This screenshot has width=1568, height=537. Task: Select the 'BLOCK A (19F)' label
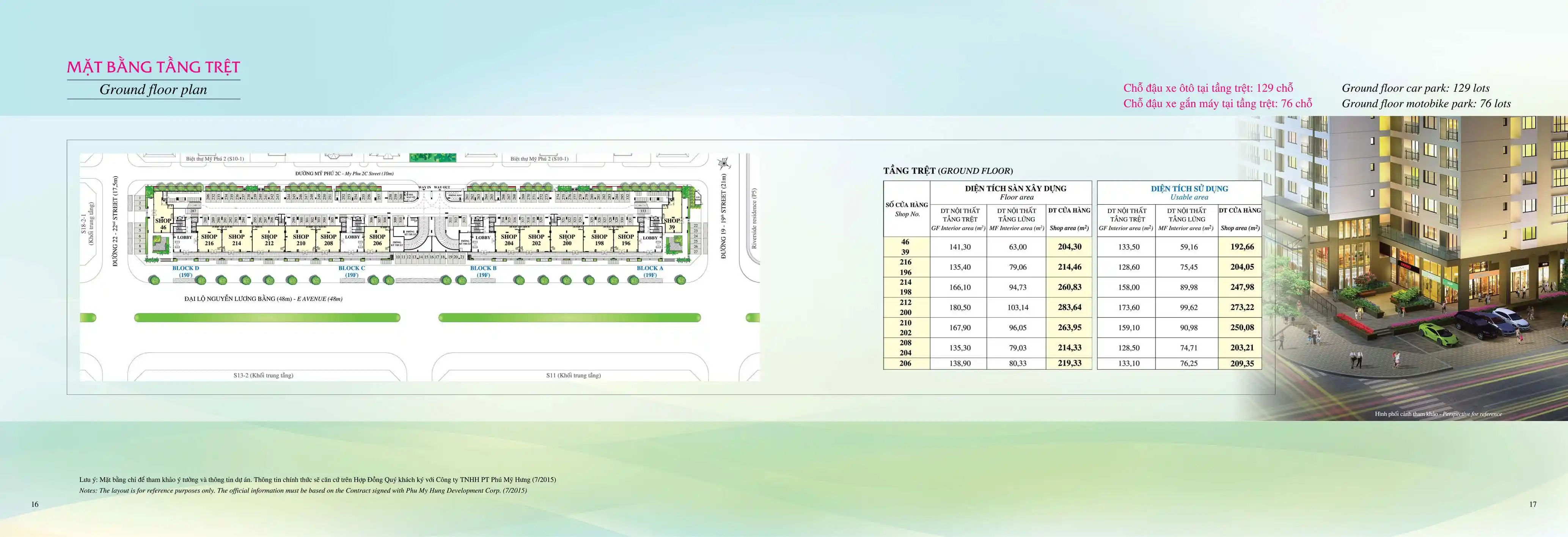650,271
